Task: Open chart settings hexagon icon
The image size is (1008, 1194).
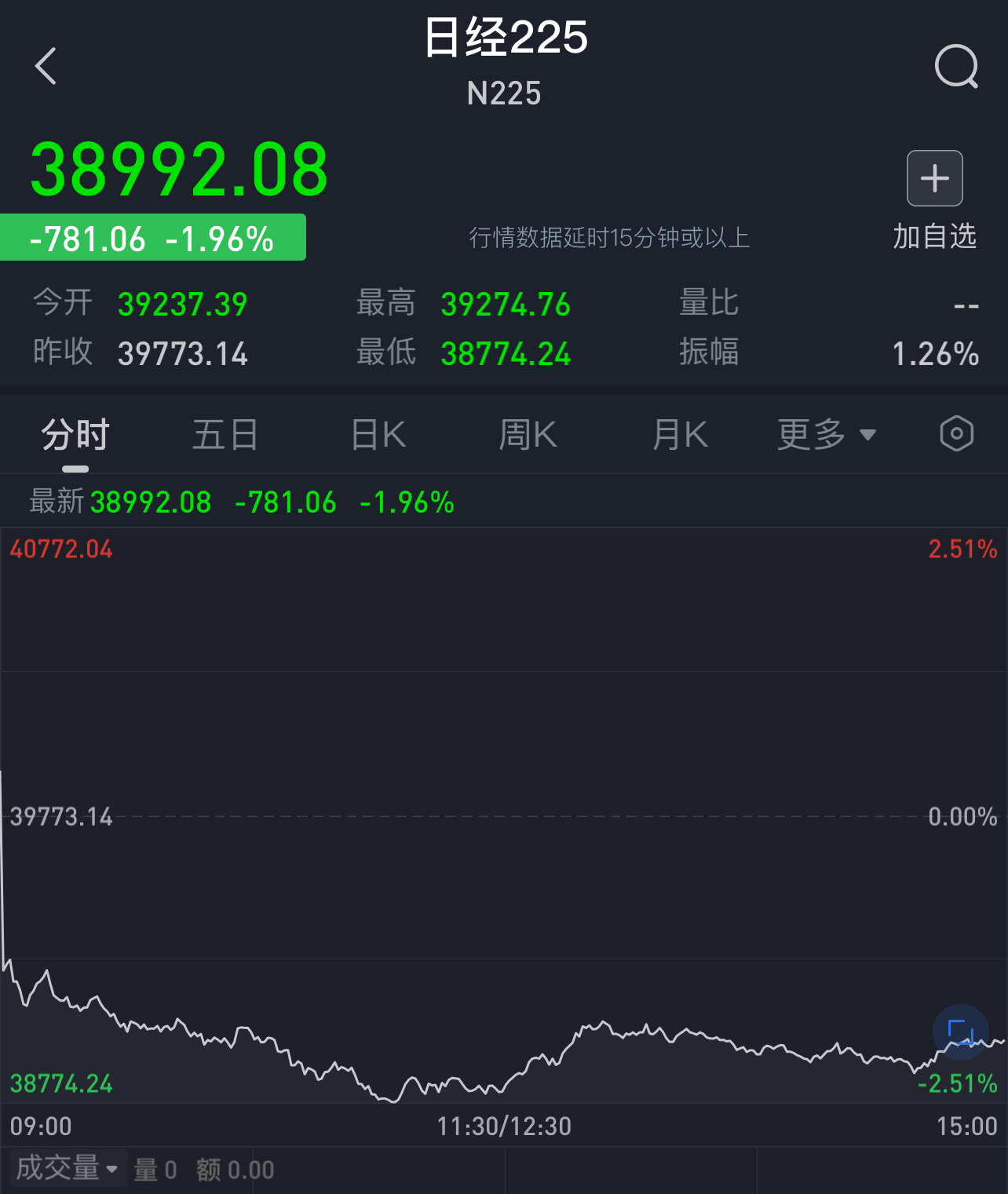Action: (957, 434)
